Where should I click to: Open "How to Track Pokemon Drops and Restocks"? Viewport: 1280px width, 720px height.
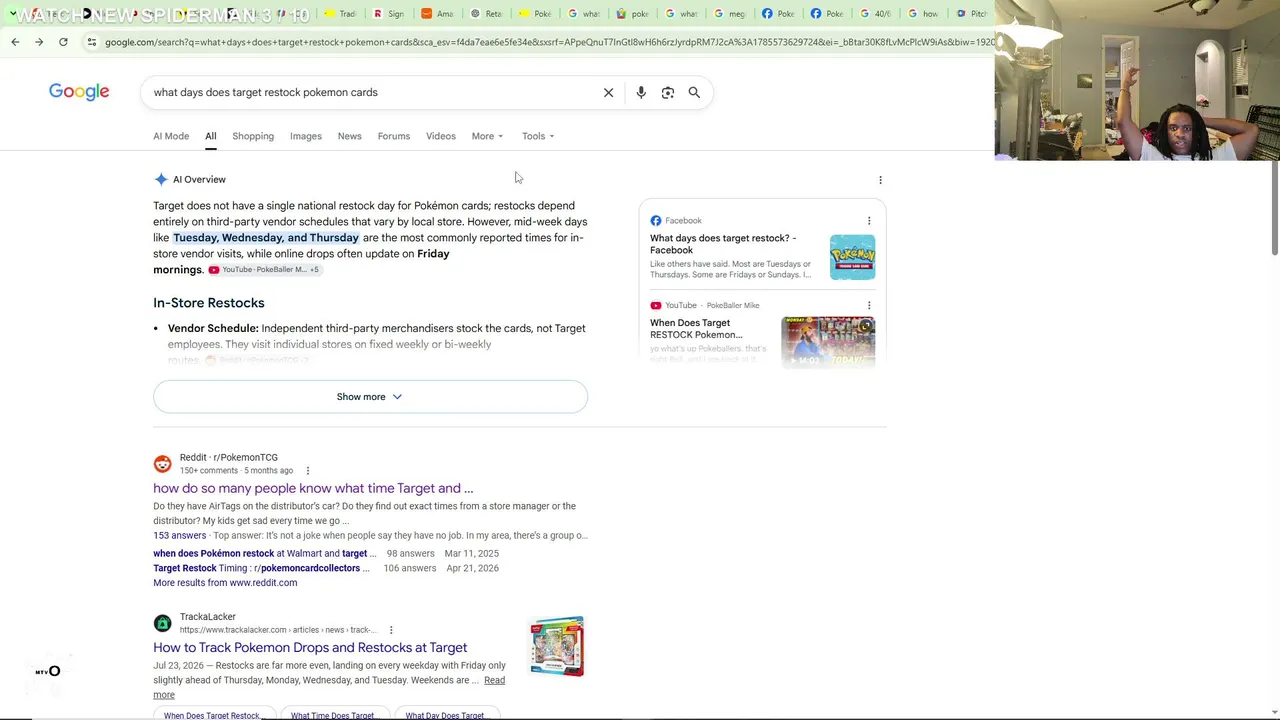(310, 647)
